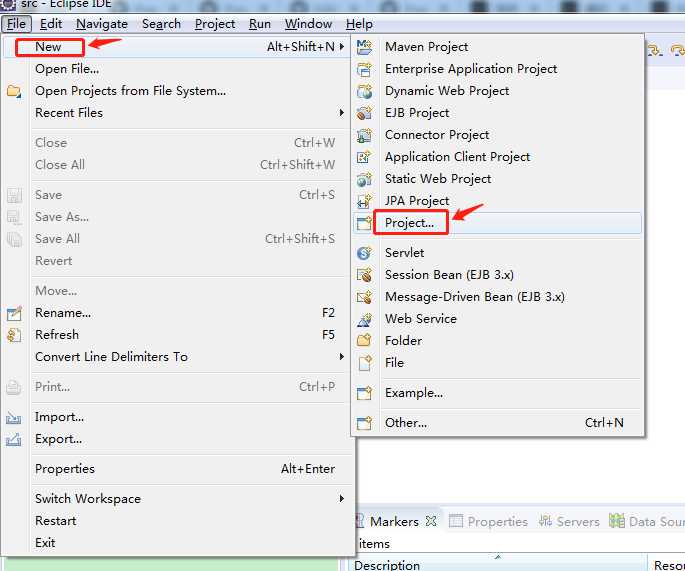Viewport: 685px width, 571px height.
Task: Switch to the Properties tab
Action: (x=489, y=521)
